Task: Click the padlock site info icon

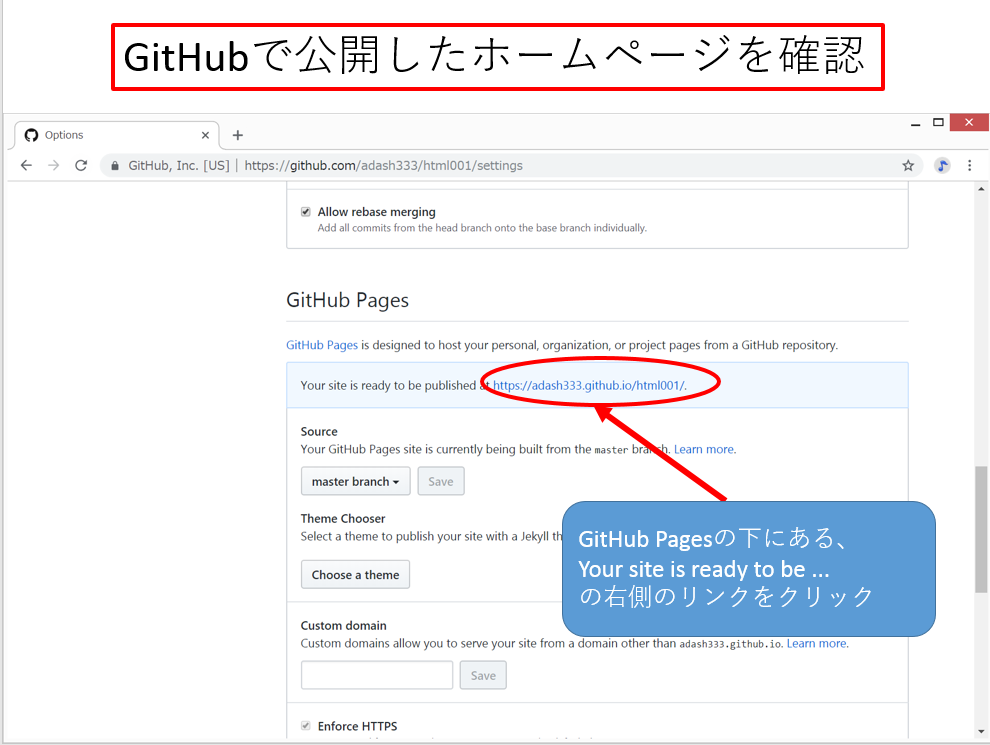Action: click(116, 166)
